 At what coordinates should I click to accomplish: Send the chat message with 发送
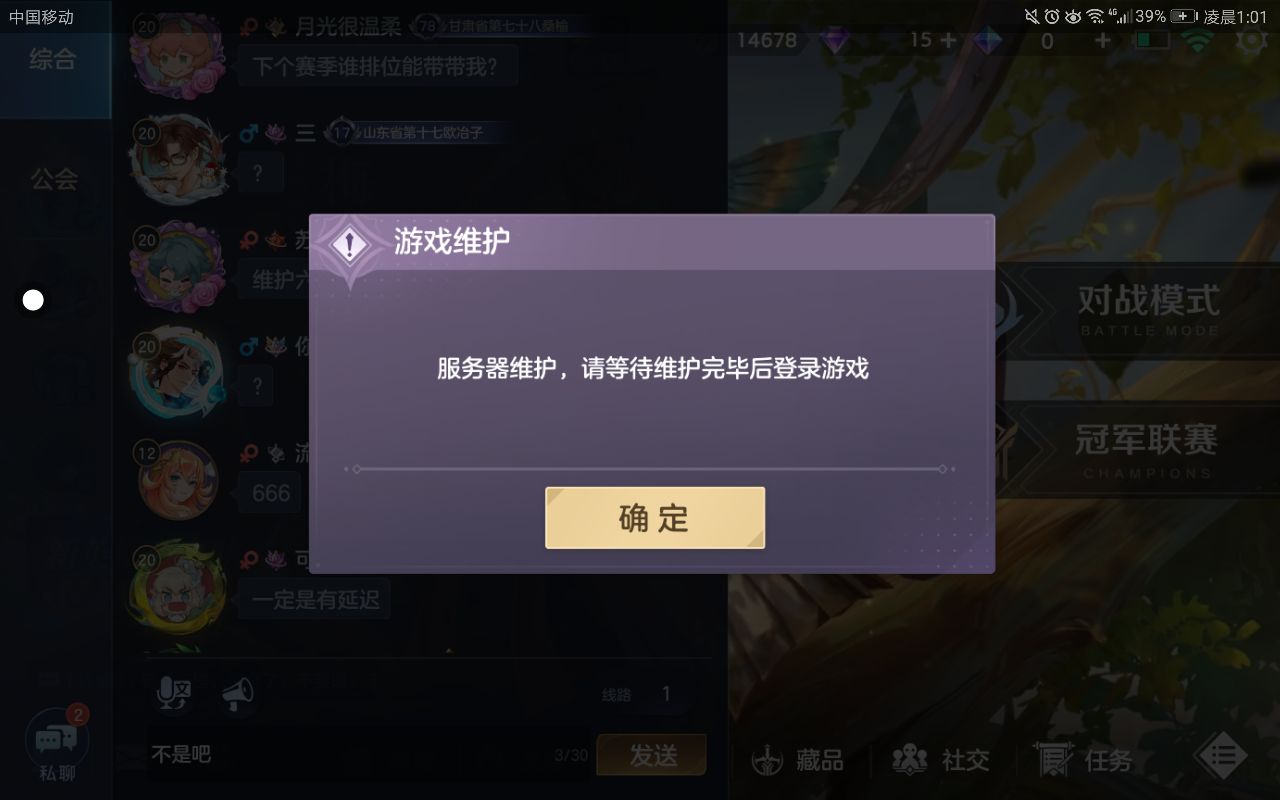pyautogui.click(x=651, y=755)
